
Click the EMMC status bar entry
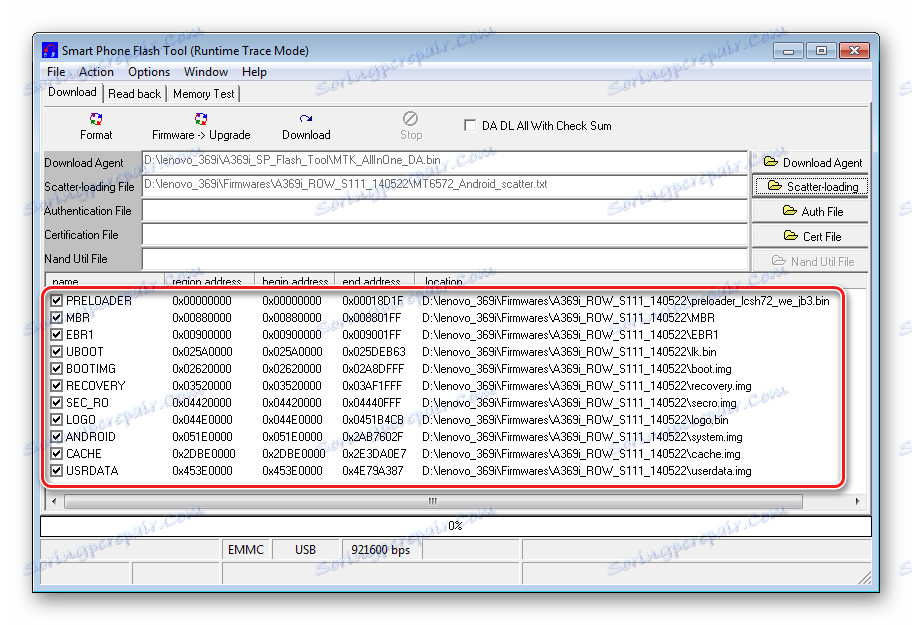pyautogui.click(x=246, y=549)
